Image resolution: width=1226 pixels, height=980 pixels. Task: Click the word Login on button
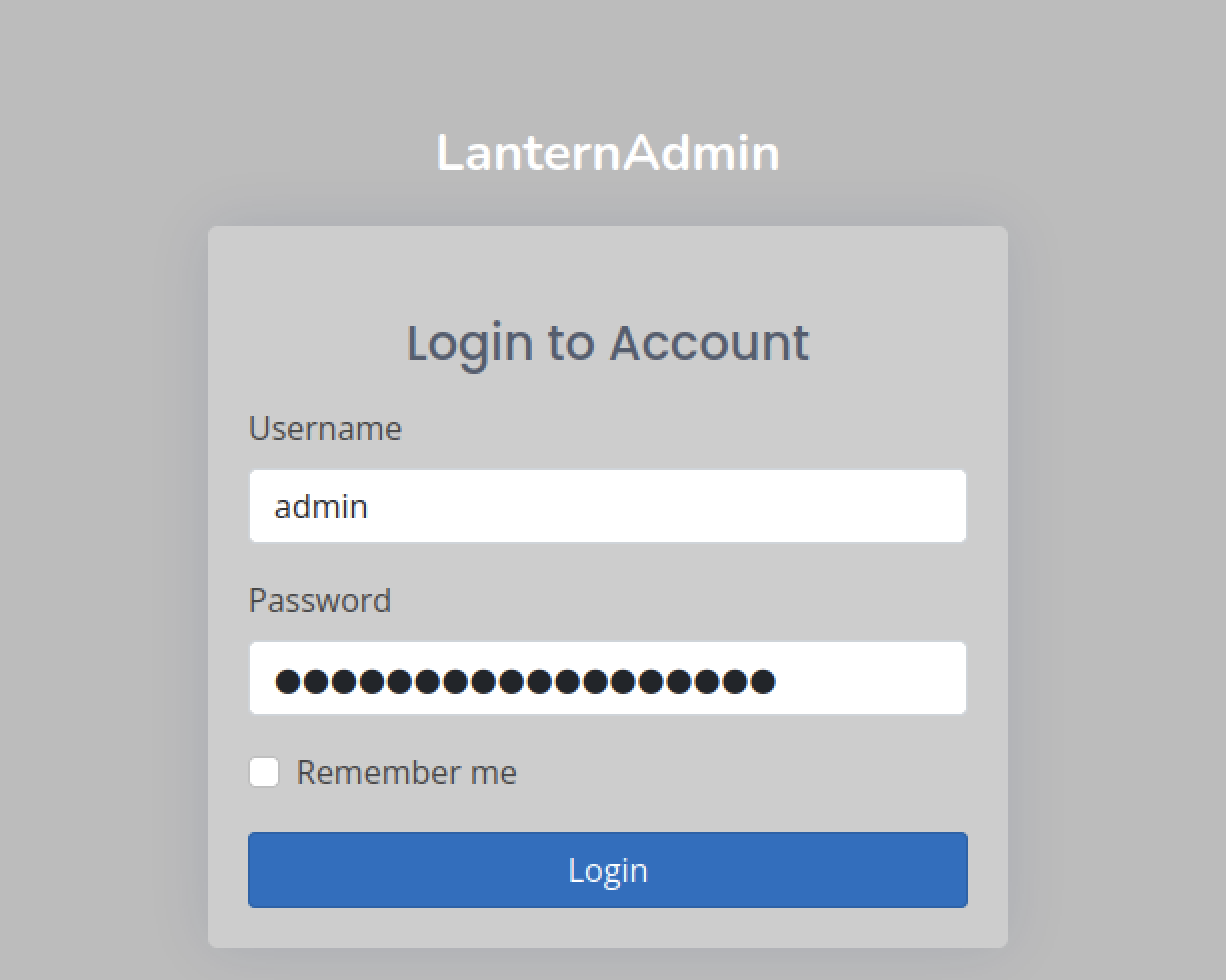[607, 870]
